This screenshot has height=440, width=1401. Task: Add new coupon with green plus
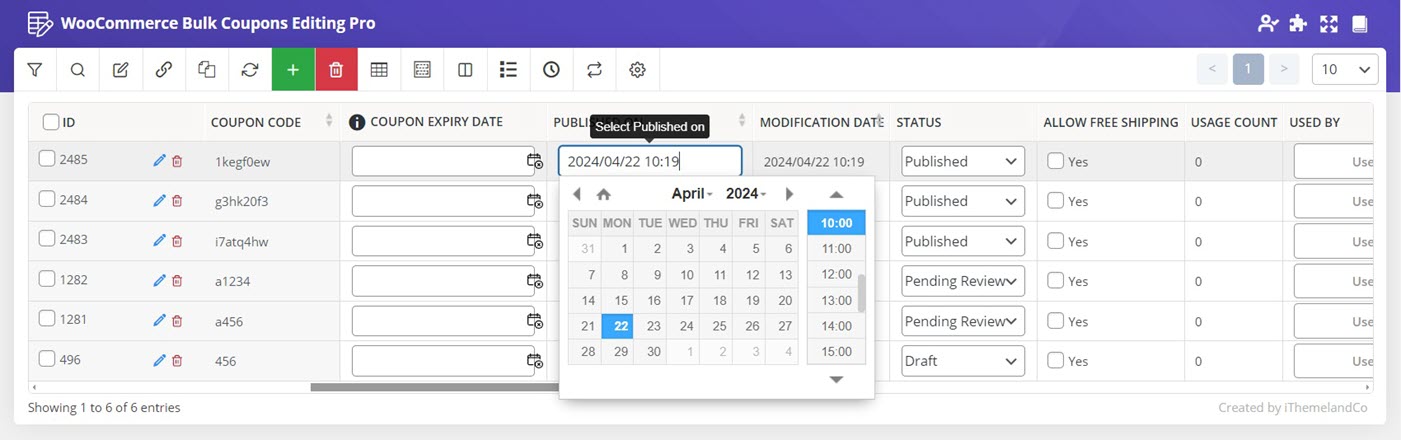point(293,70)
